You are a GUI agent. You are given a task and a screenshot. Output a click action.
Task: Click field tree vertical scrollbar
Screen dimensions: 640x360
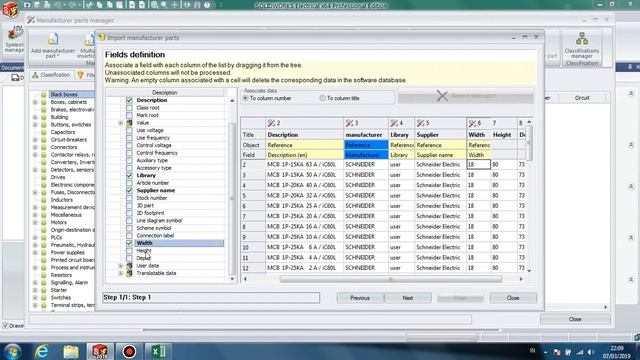pos(232,198)
